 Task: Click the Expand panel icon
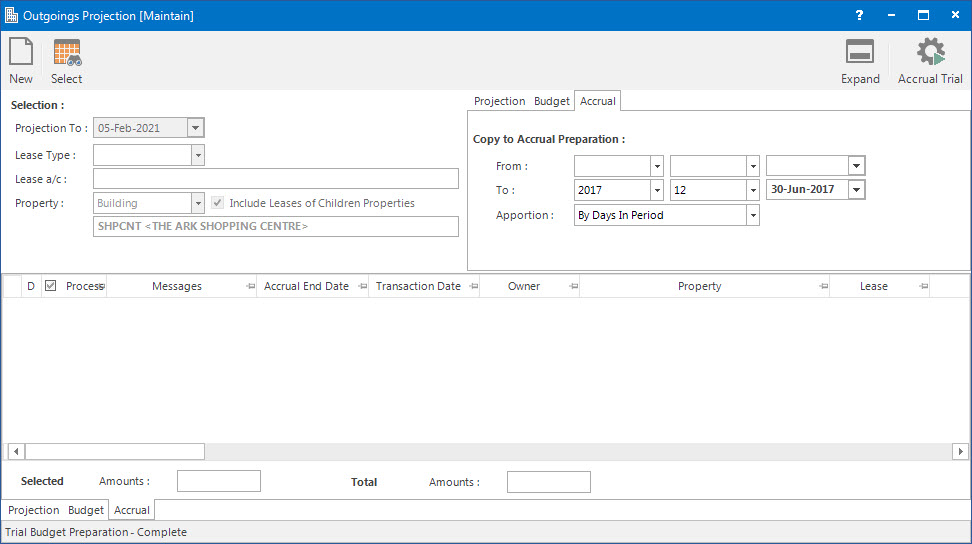[860, 52]
